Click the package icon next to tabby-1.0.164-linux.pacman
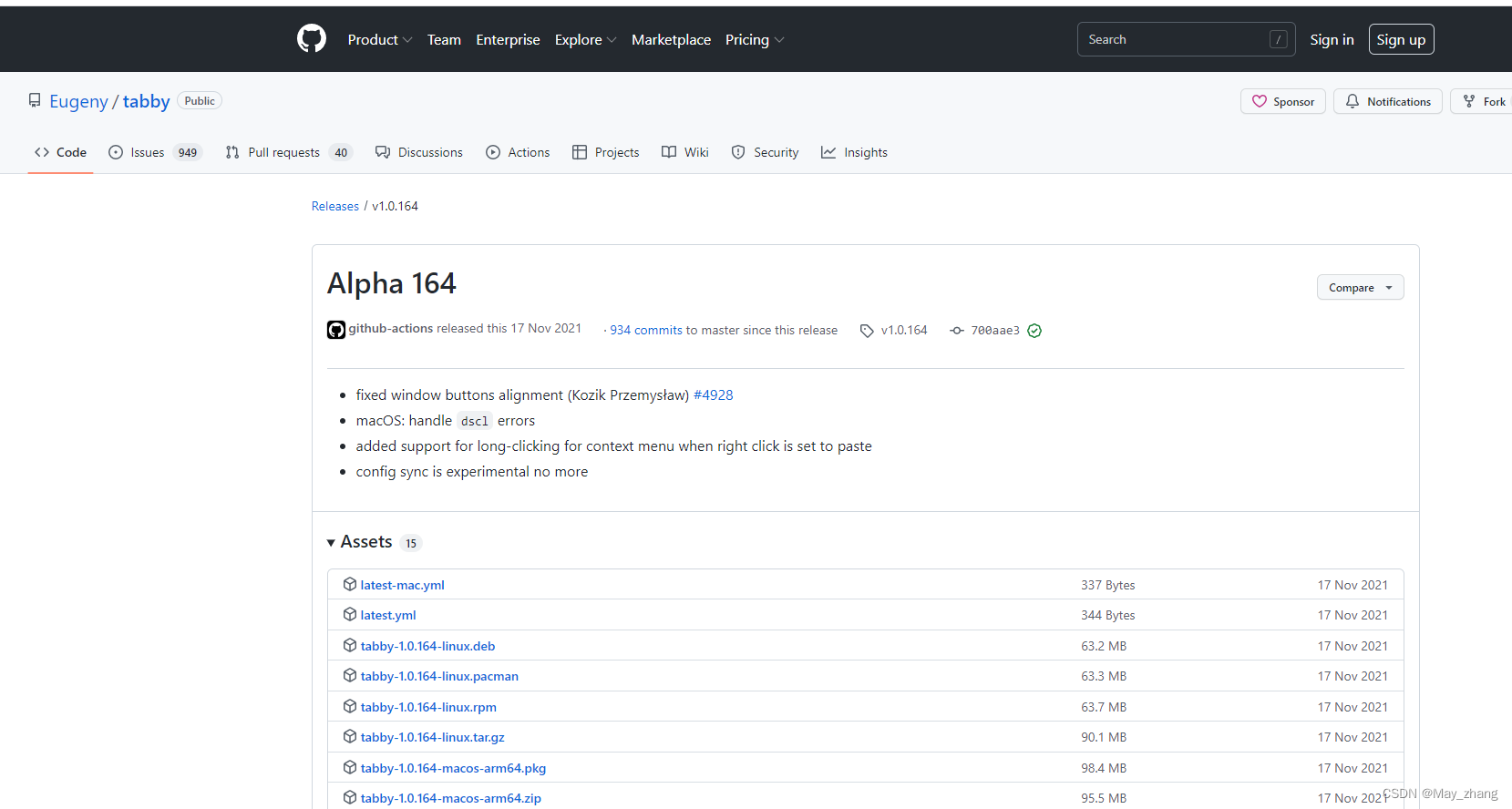The image size is (1512, 809). pos(350,675)
